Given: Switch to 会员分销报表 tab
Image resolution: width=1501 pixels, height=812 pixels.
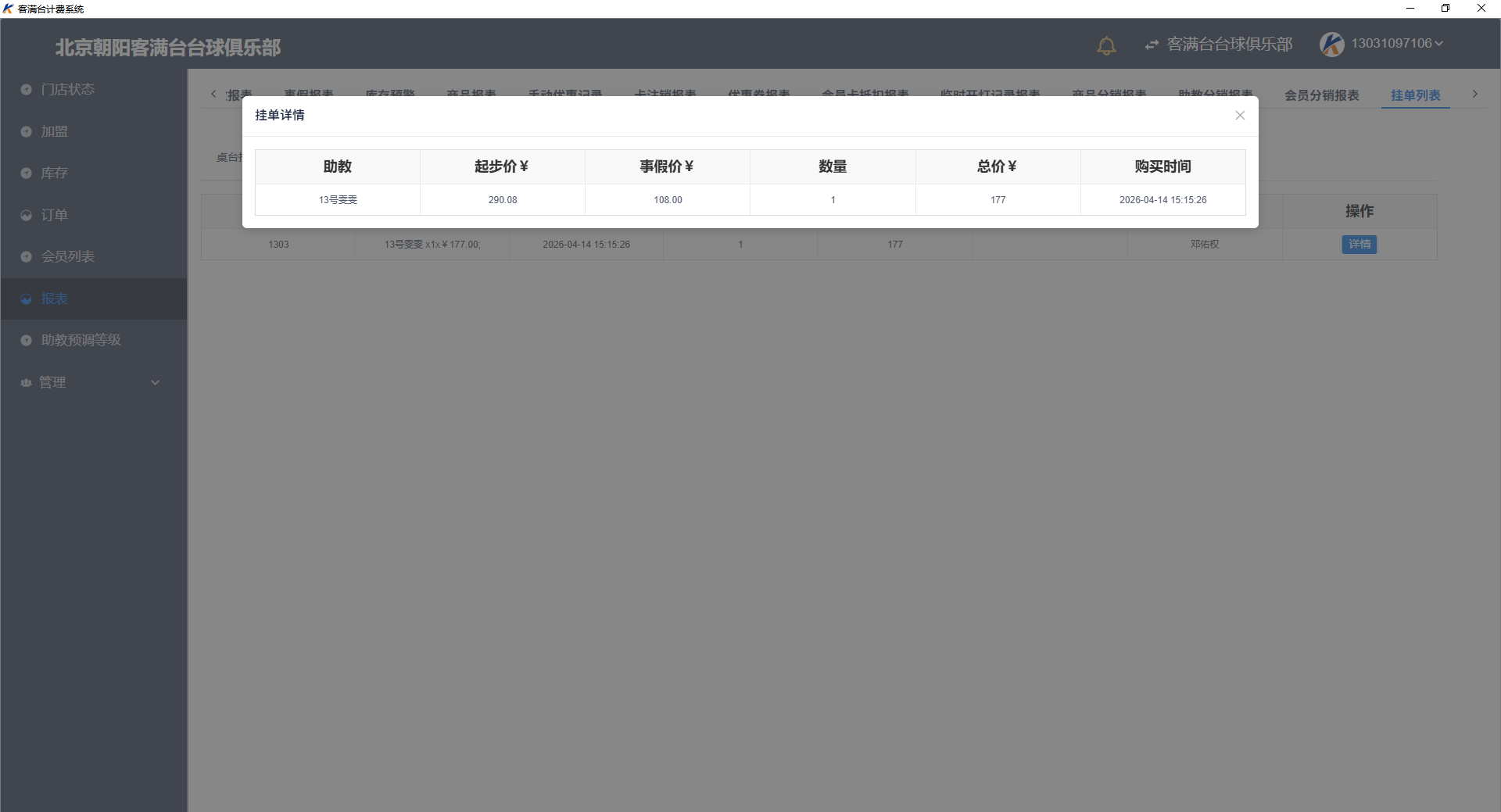Looking at the screenshot, I should [x=1321, y=95].
